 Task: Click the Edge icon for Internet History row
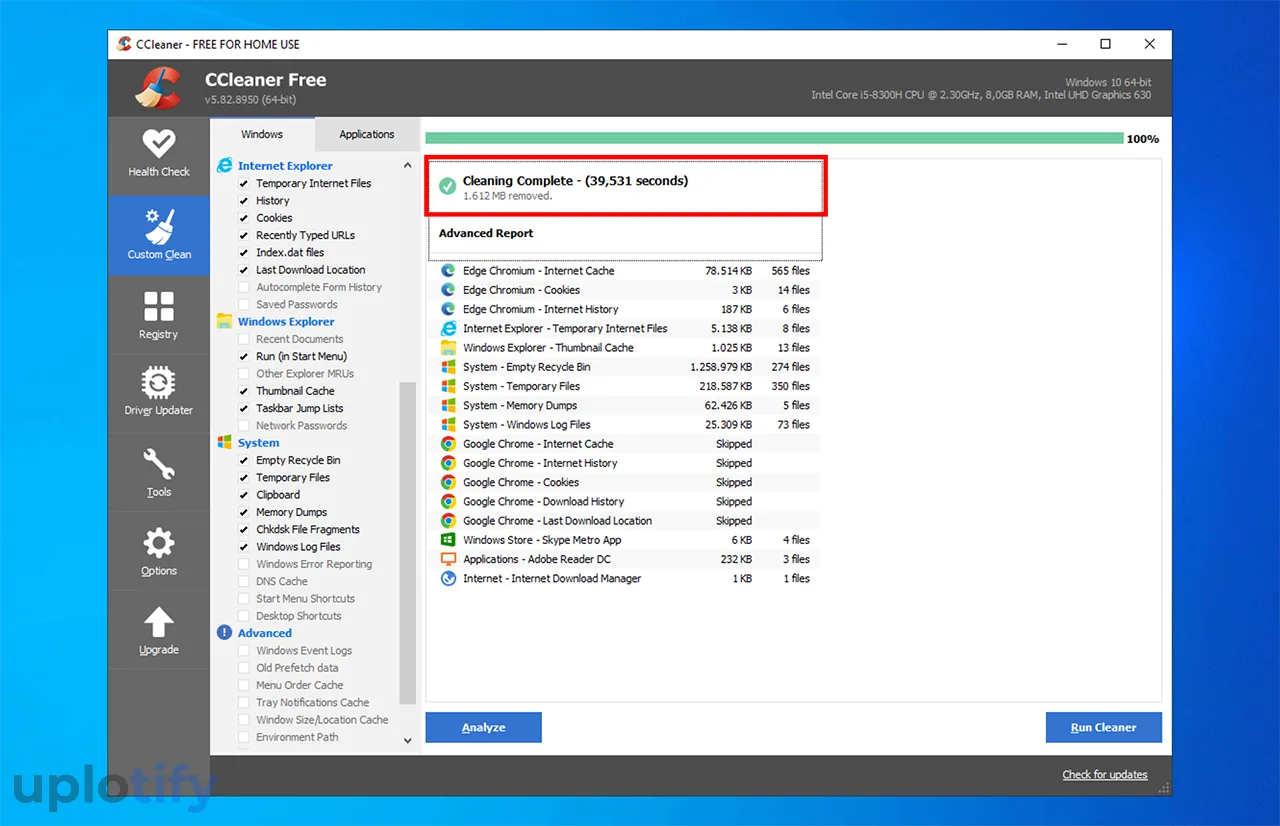pos(448,309)
